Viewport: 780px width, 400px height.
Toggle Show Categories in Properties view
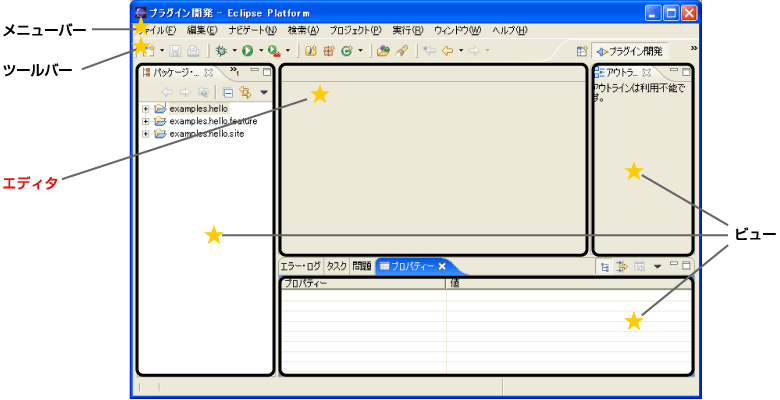pos(604,267)
